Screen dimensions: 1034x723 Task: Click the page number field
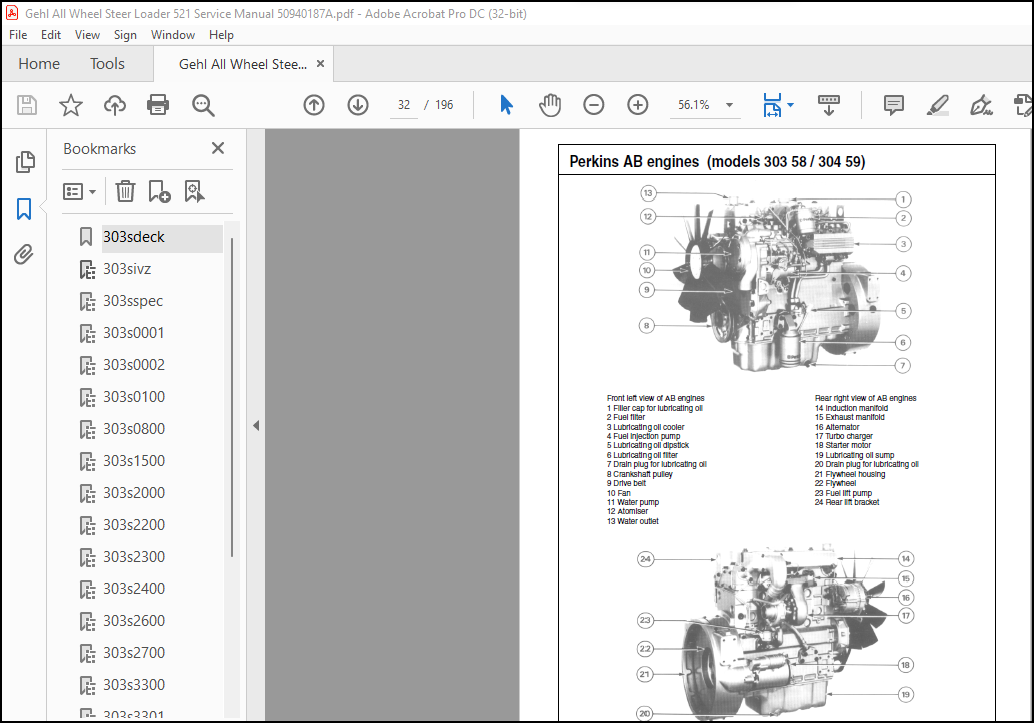coord(404,105)
